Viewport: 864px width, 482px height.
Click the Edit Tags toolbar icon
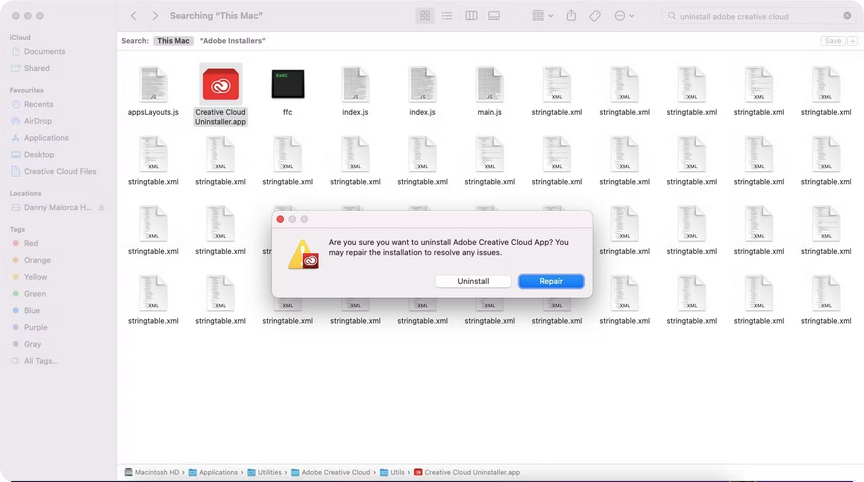[x=595, y=16]
